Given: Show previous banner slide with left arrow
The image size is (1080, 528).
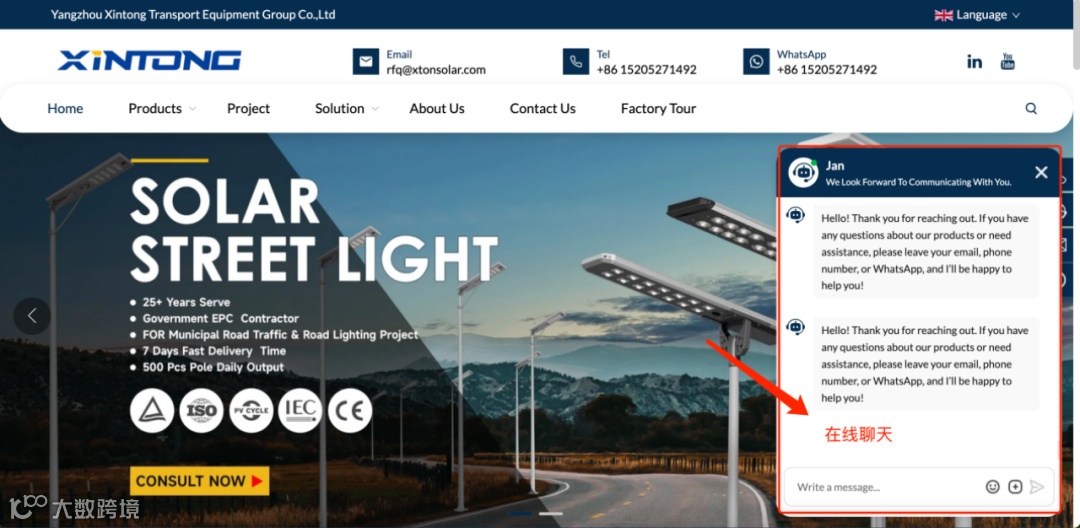Looking at the screenshot, I should point(32,316).
